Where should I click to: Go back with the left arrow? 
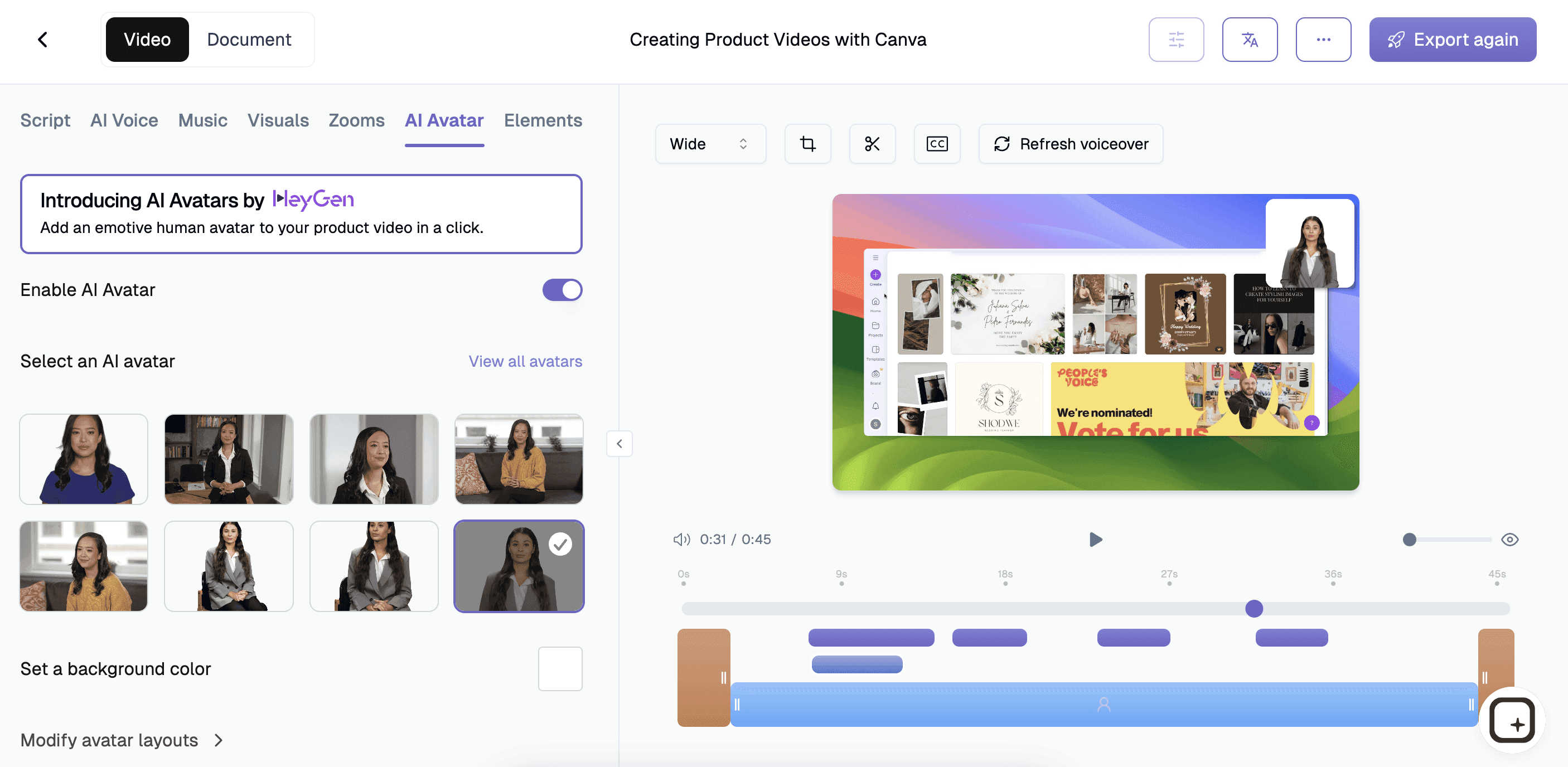[x=42, y=40]
